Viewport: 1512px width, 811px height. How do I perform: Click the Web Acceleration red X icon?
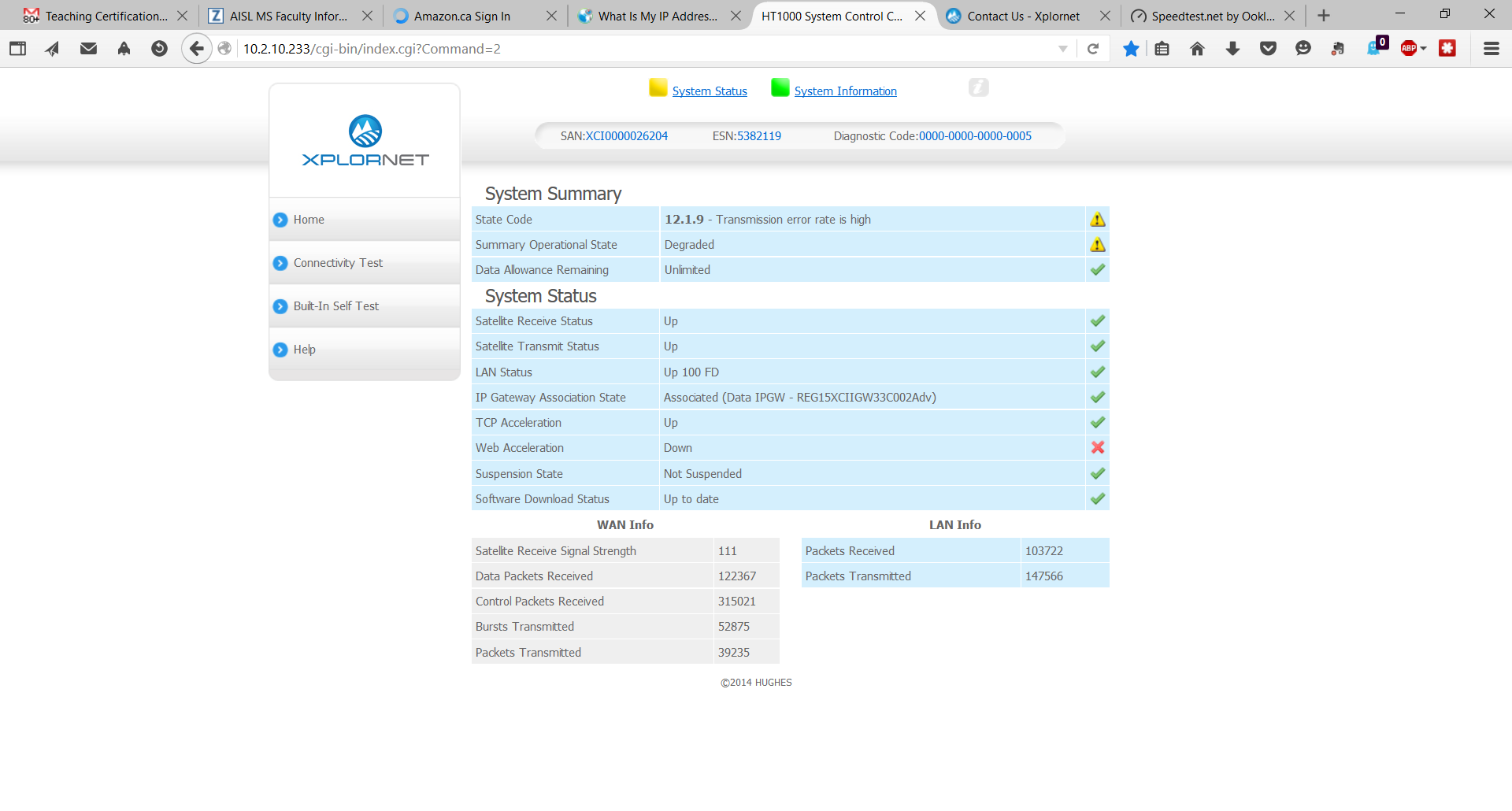(1098, 447)
